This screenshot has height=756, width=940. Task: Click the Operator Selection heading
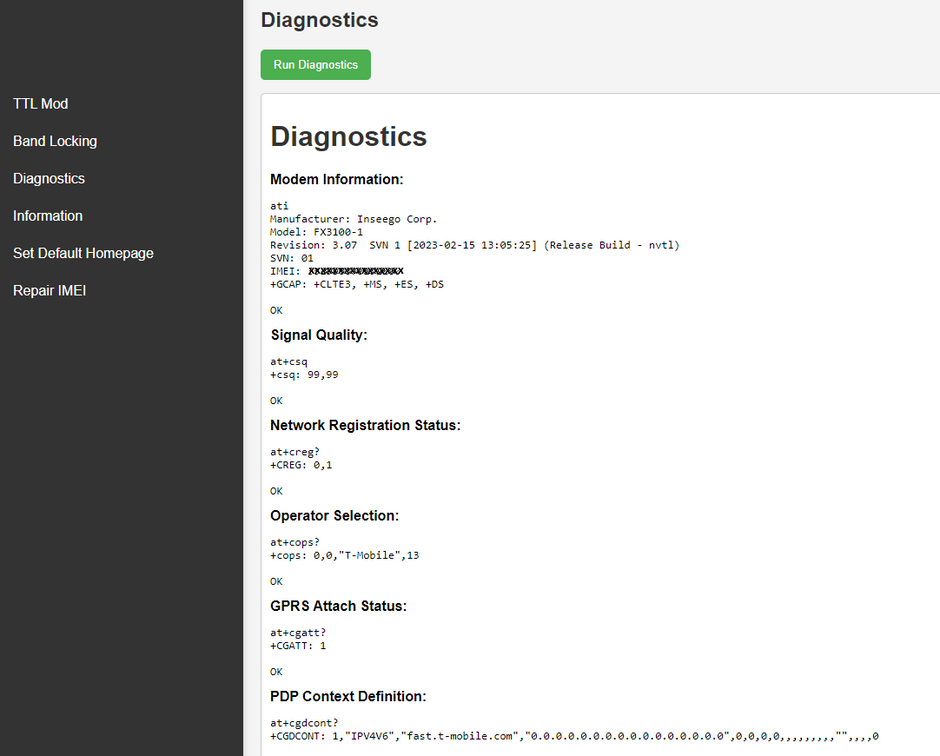coord(334,516)
